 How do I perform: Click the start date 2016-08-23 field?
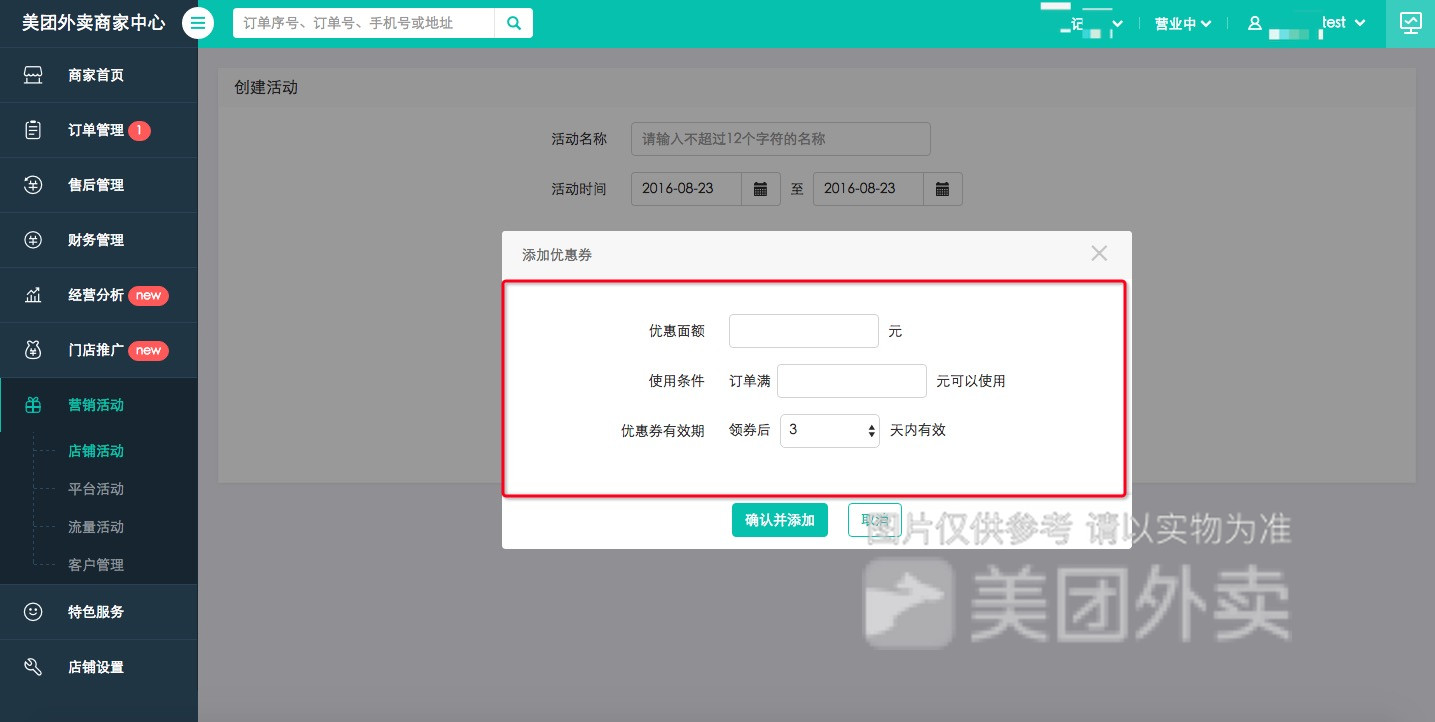[x=686, y=189]
